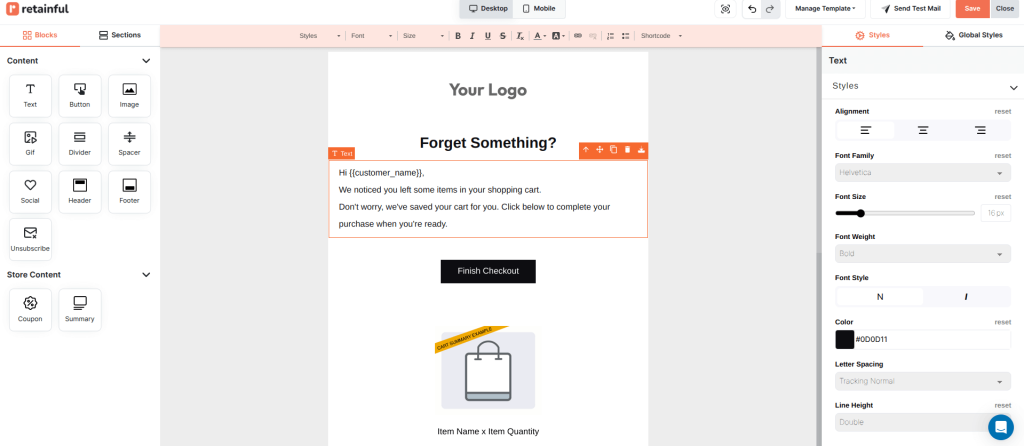
Task: Select parent of the Text block
Action: [586, 150]
